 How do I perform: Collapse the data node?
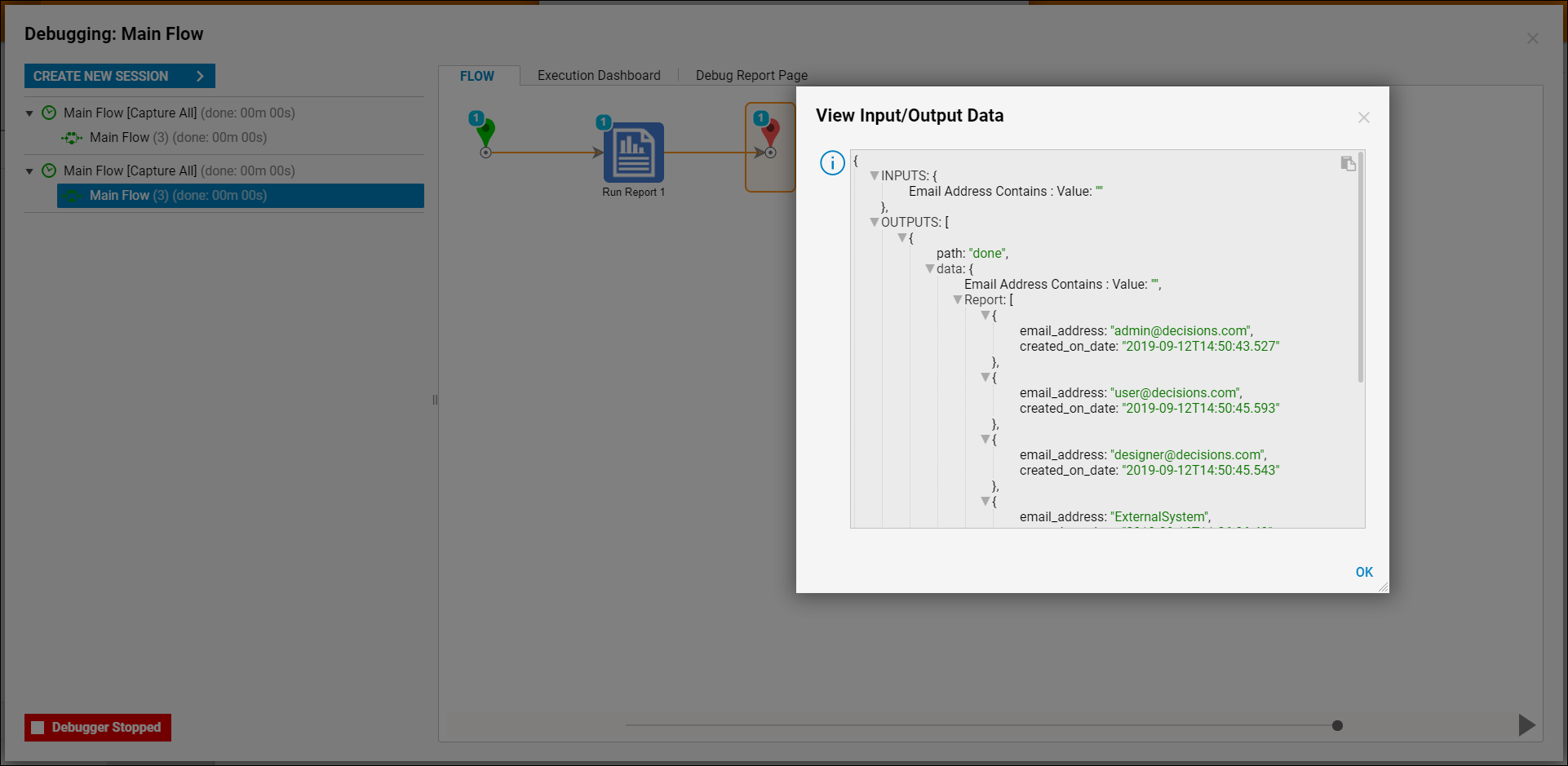930,268
